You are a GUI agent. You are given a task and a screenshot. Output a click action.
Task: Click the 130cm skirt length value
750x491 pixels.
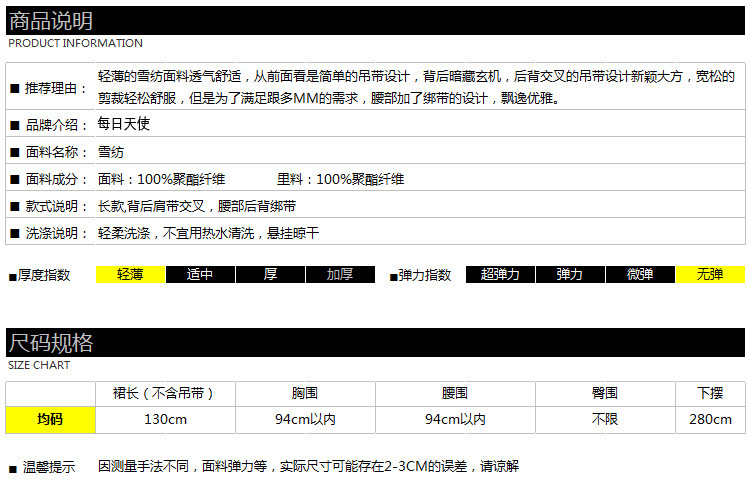point(165,420)
